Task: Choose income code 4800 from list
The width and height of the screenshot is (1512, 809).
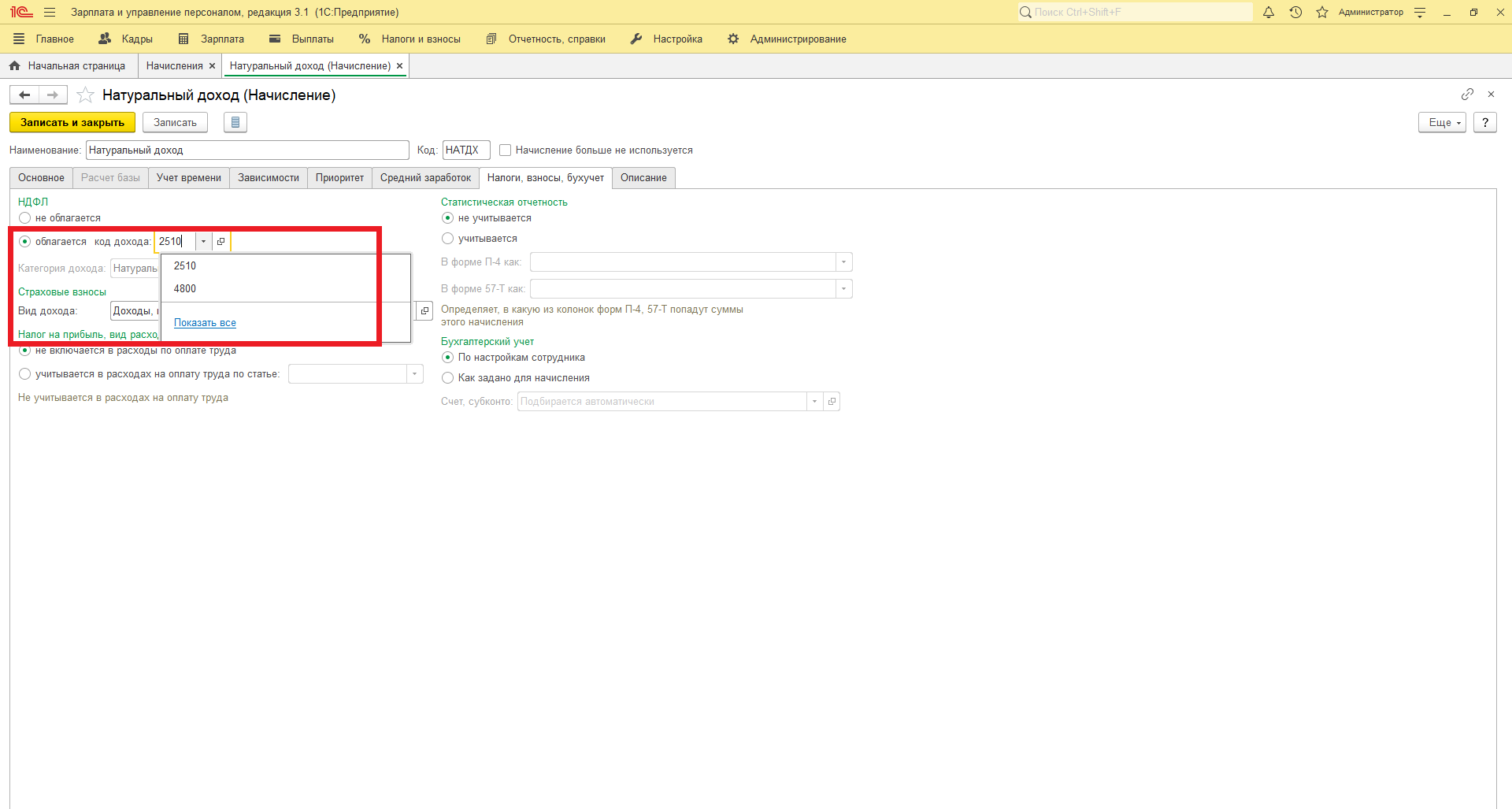Action: (185, 289)
